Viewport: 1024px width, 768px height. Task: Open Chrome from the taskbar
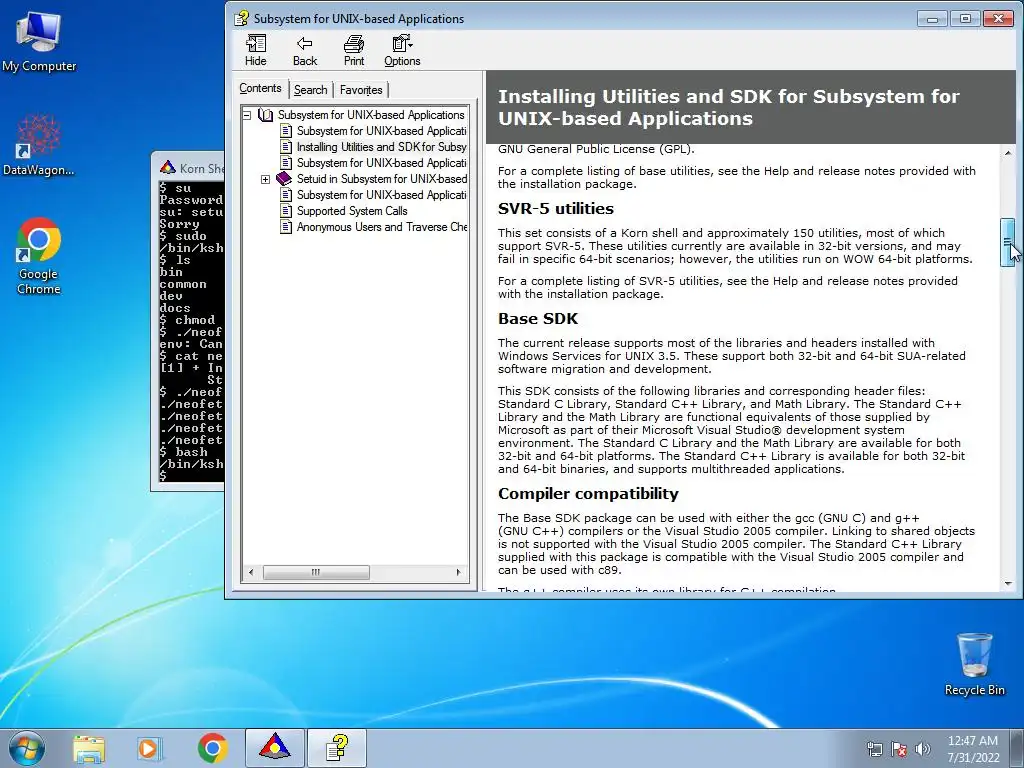(x=212, y=748)
